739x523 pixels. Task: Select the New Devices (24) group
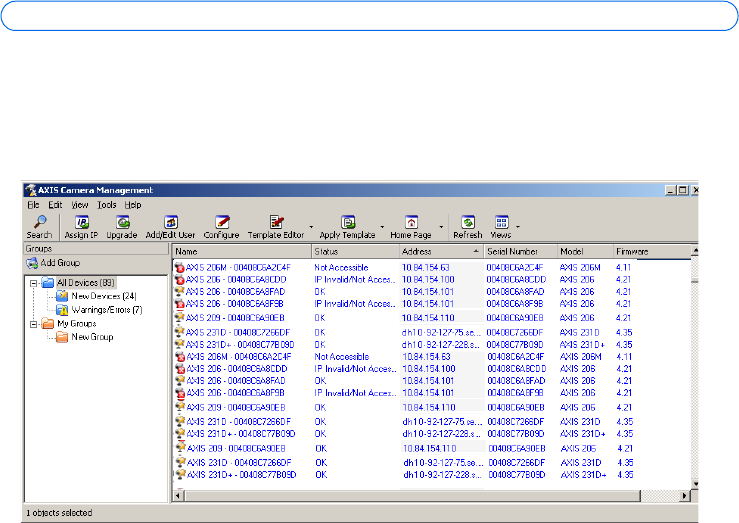[104, 296]
